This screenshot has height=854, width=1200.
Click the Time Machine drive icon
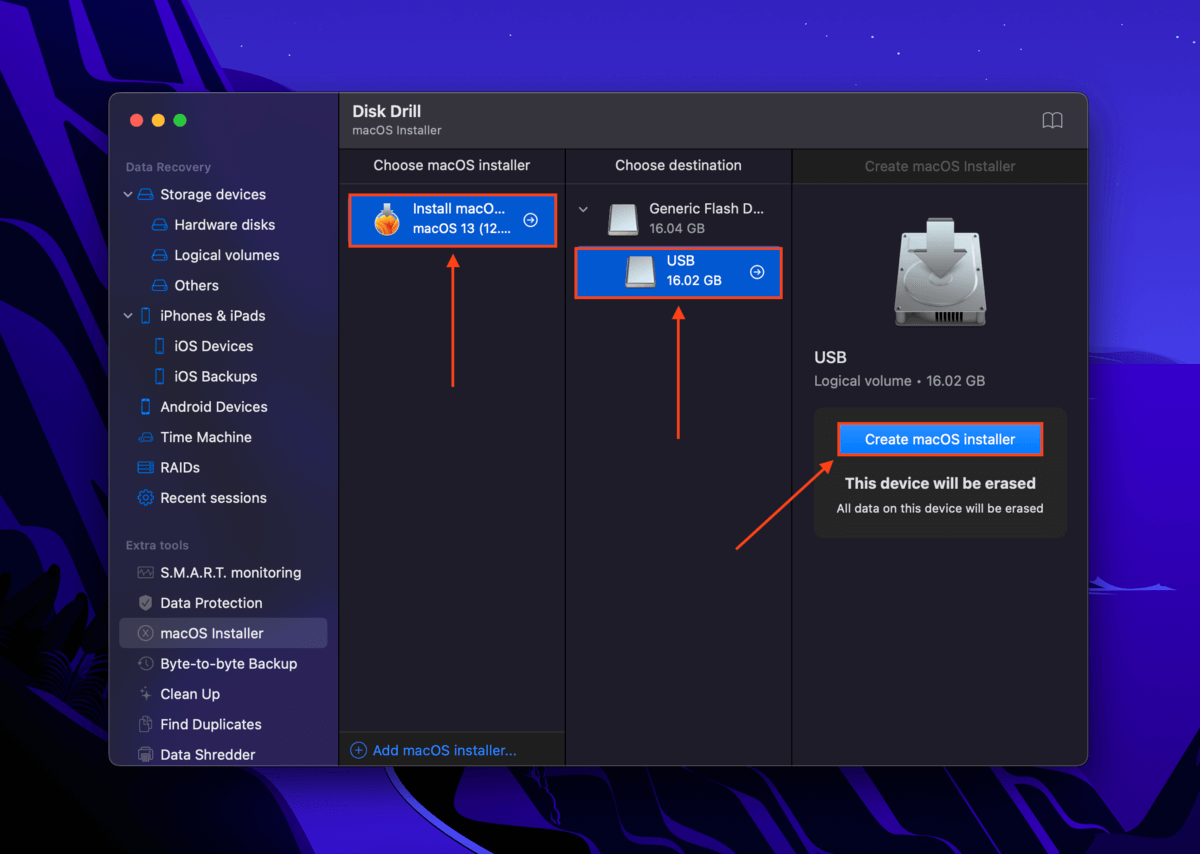pos(145,438)
